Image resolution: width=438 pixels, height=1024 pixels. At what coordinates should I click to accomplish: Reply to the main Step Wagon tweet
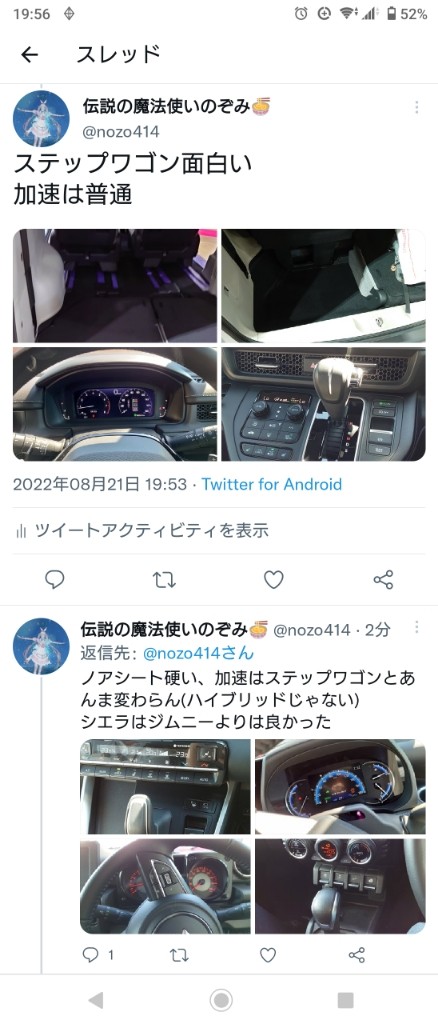(x=54, y=579)
